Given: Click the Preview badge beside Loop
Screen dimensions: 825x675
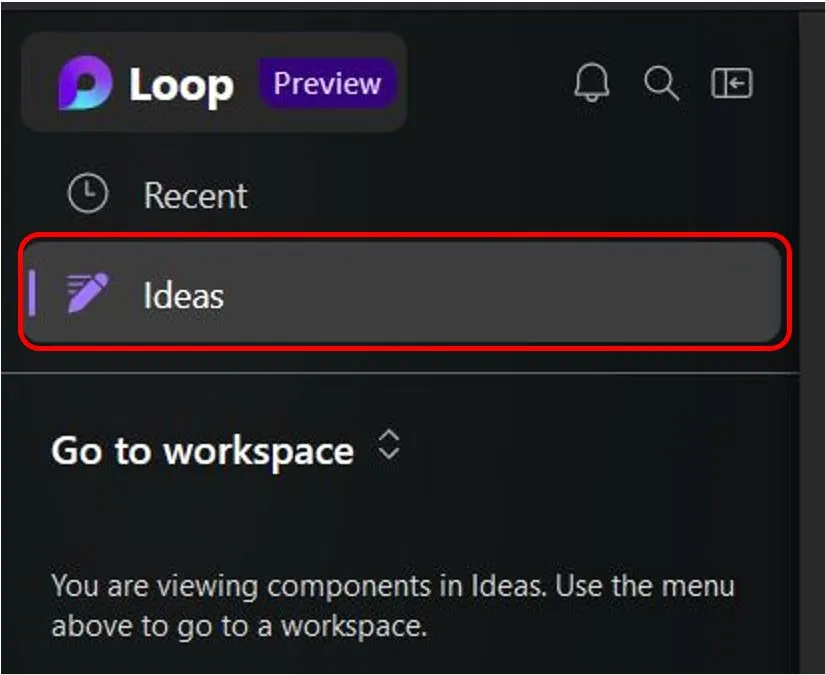Looking at the screenshot, I should pos(328,85).
